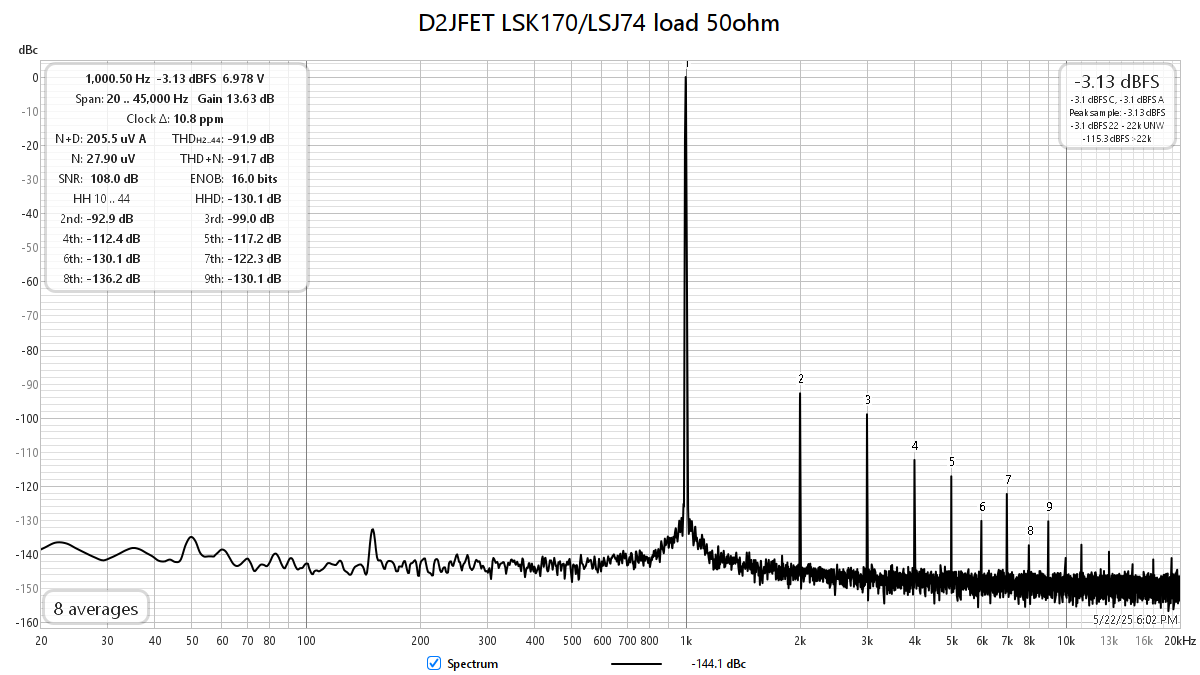Click the Gain 13.63 dB value

[236, 99]
